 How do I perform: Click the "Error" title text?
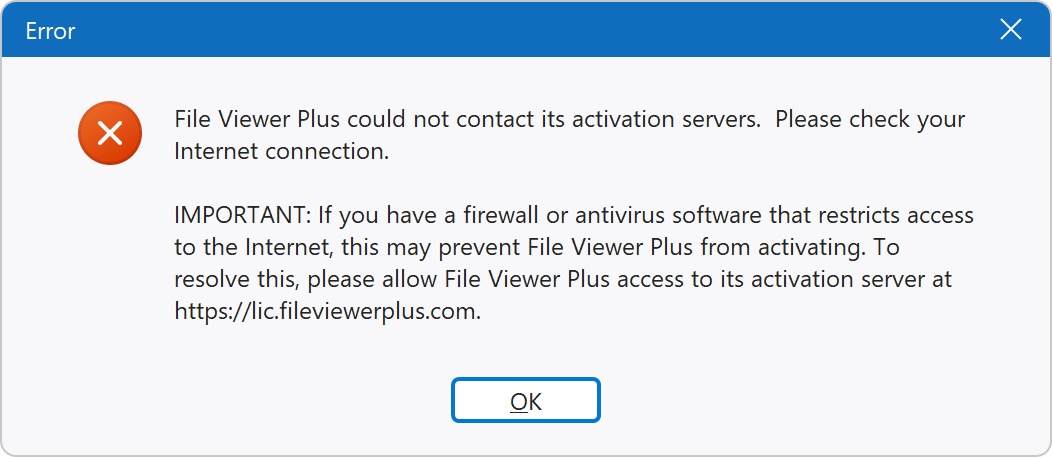(x=50, y=31)
